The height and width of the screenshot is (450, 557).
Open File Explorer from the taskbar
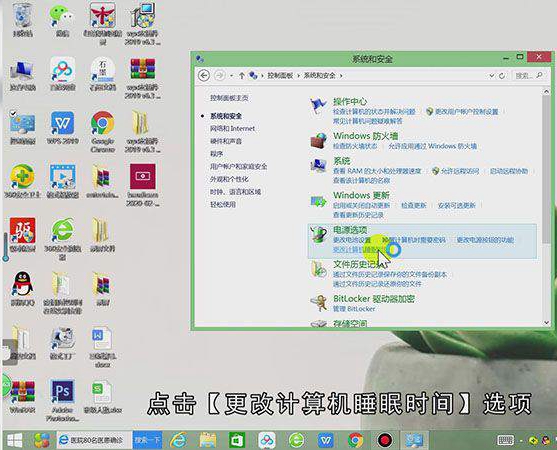[208, 440]
